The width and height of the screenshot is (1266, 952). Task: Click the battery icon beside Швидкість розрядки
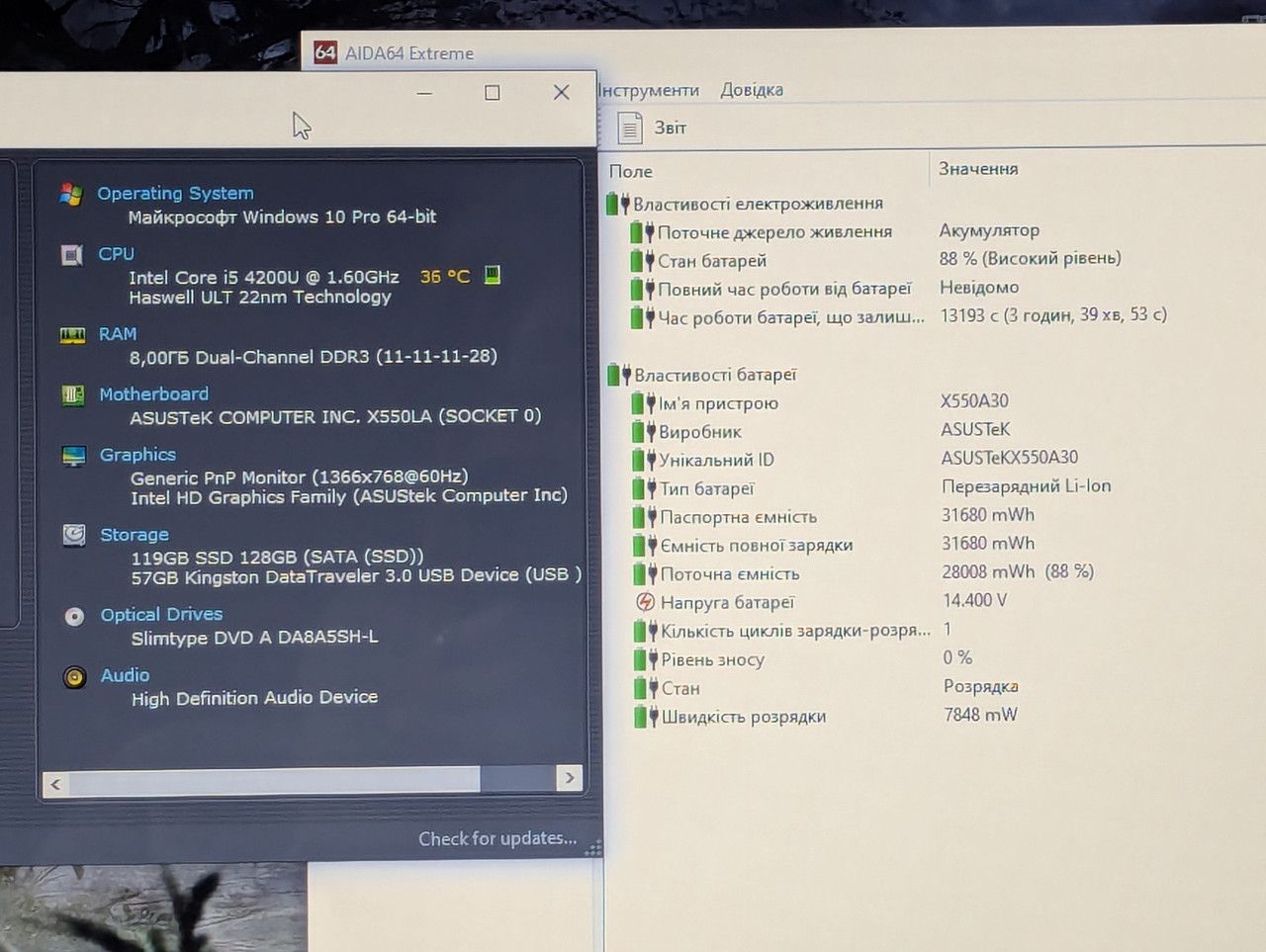pos(647,717)
